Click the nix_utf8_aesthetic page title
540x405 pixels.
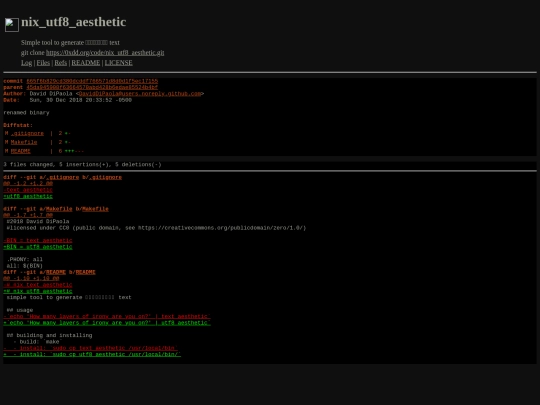(x=74, y=22)
